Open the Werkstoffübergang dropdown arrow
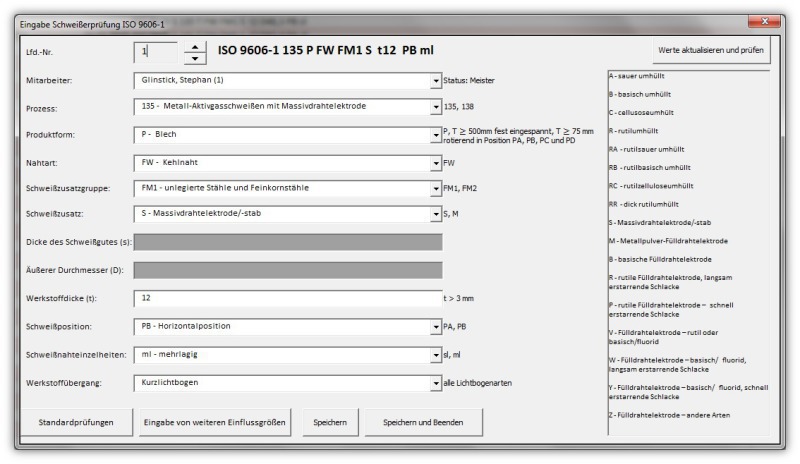The image size is (800, 464). (x=435, y=382)
